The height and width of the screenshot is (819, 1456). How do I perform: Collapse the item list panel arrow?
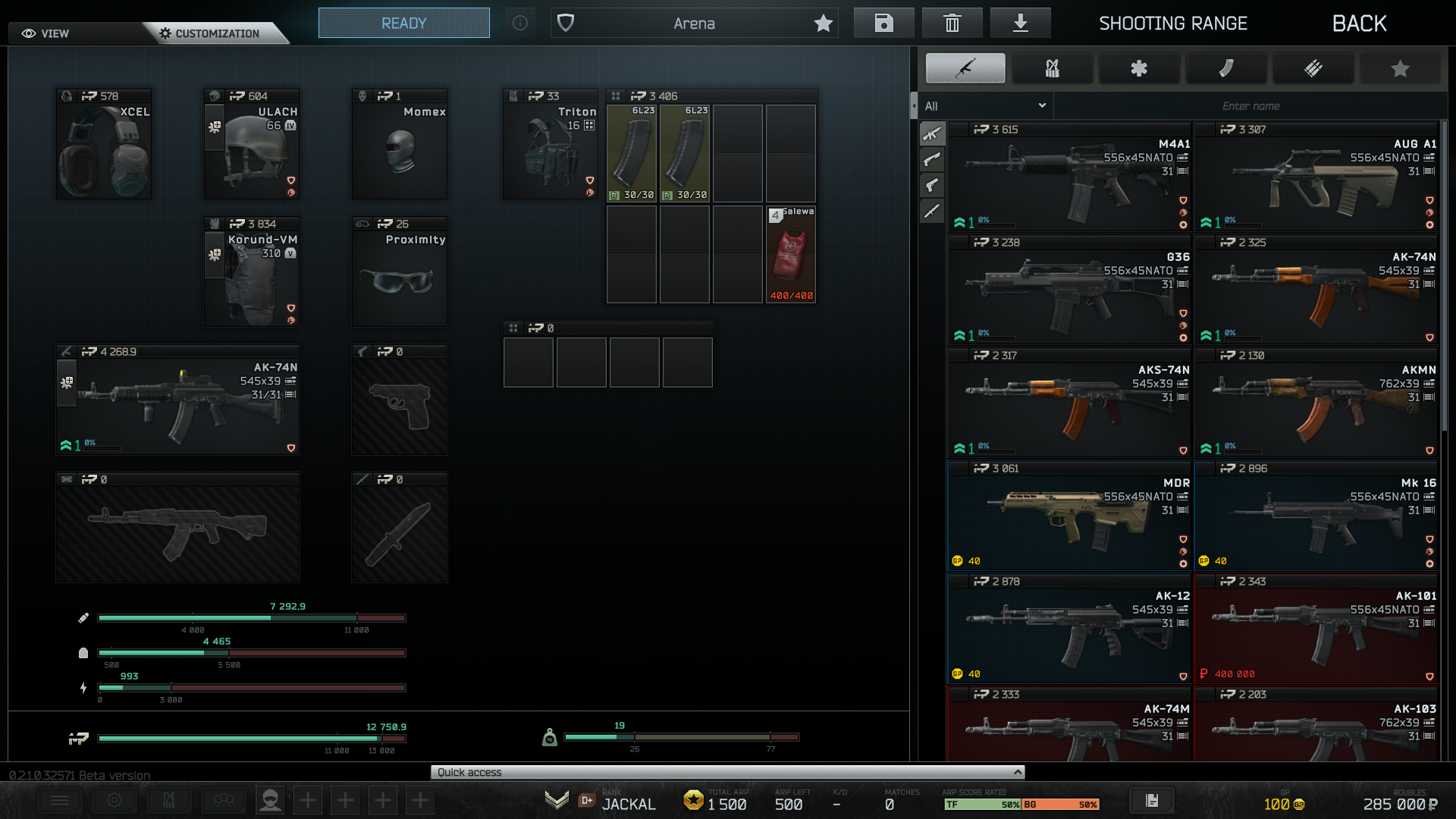click(x=914, y=105)
